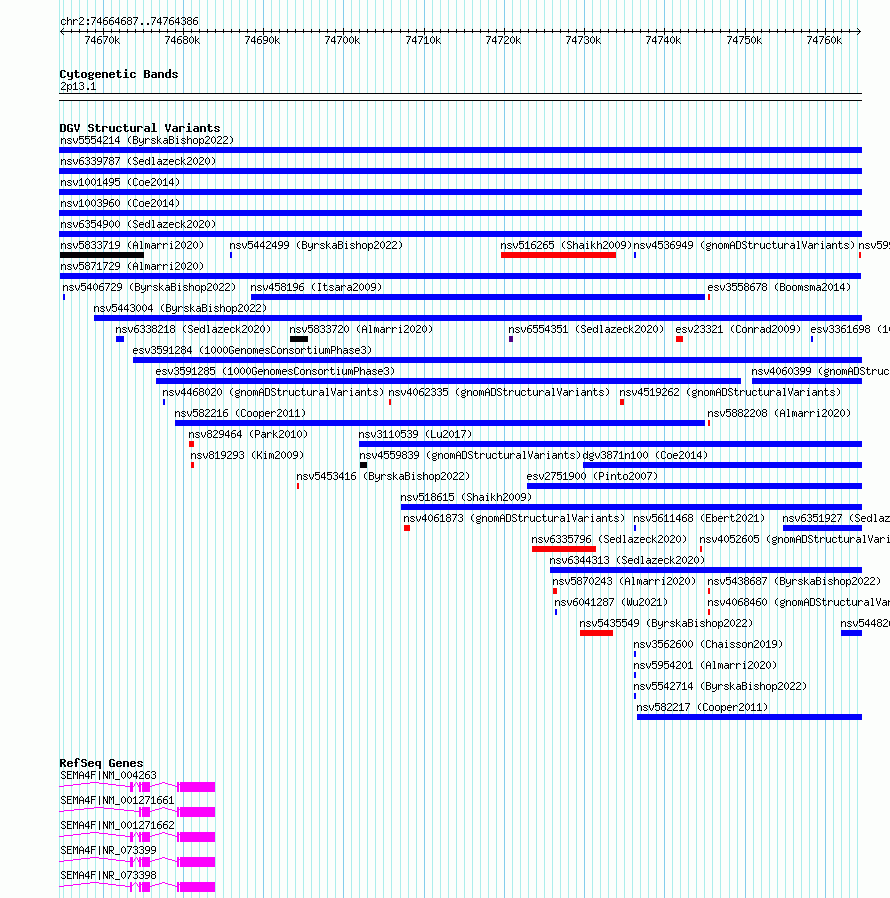This screenshot has width=890, height=898.
Task: Click chr2:74664687..74764386 region label
Action: click(129, 21)
